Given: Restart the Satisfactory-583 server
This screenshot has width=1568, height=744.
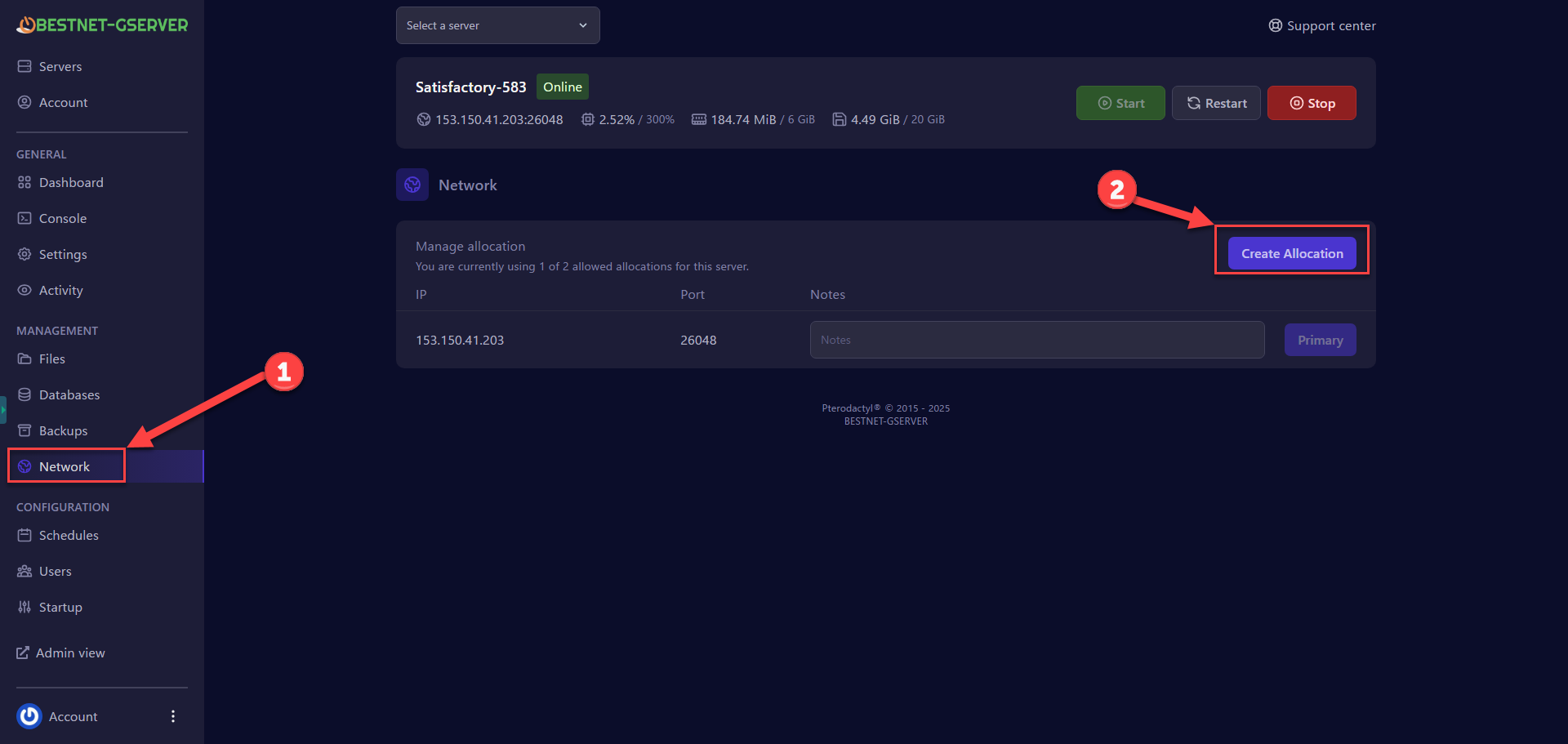Looking at the screenshot, I should (x=1216, y=103).
